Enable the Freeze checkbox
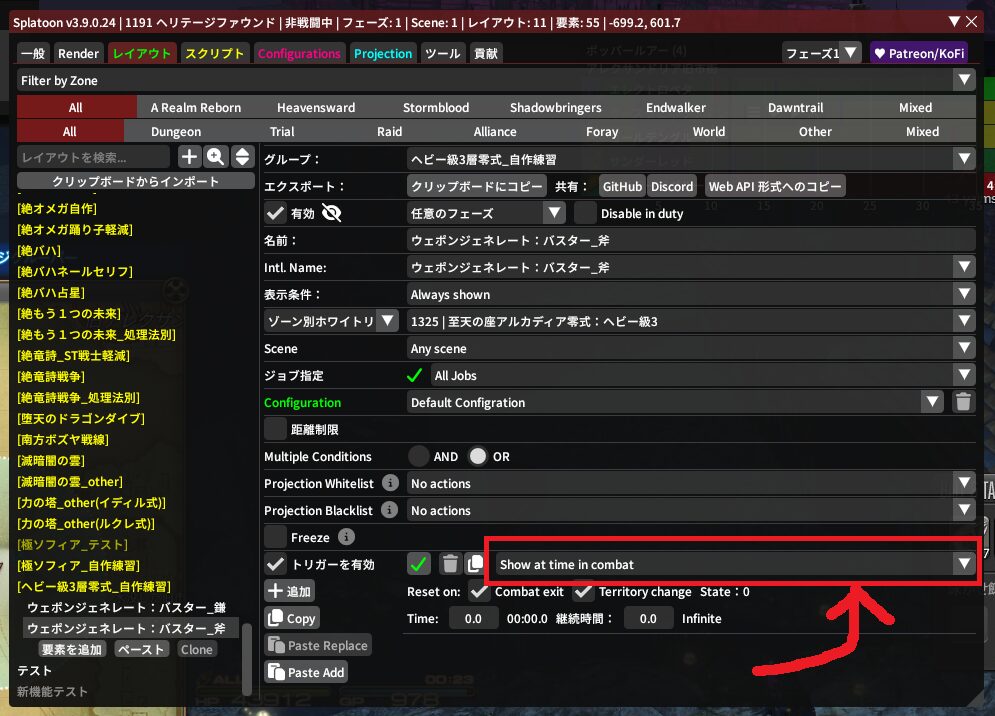 coord(275,537)
